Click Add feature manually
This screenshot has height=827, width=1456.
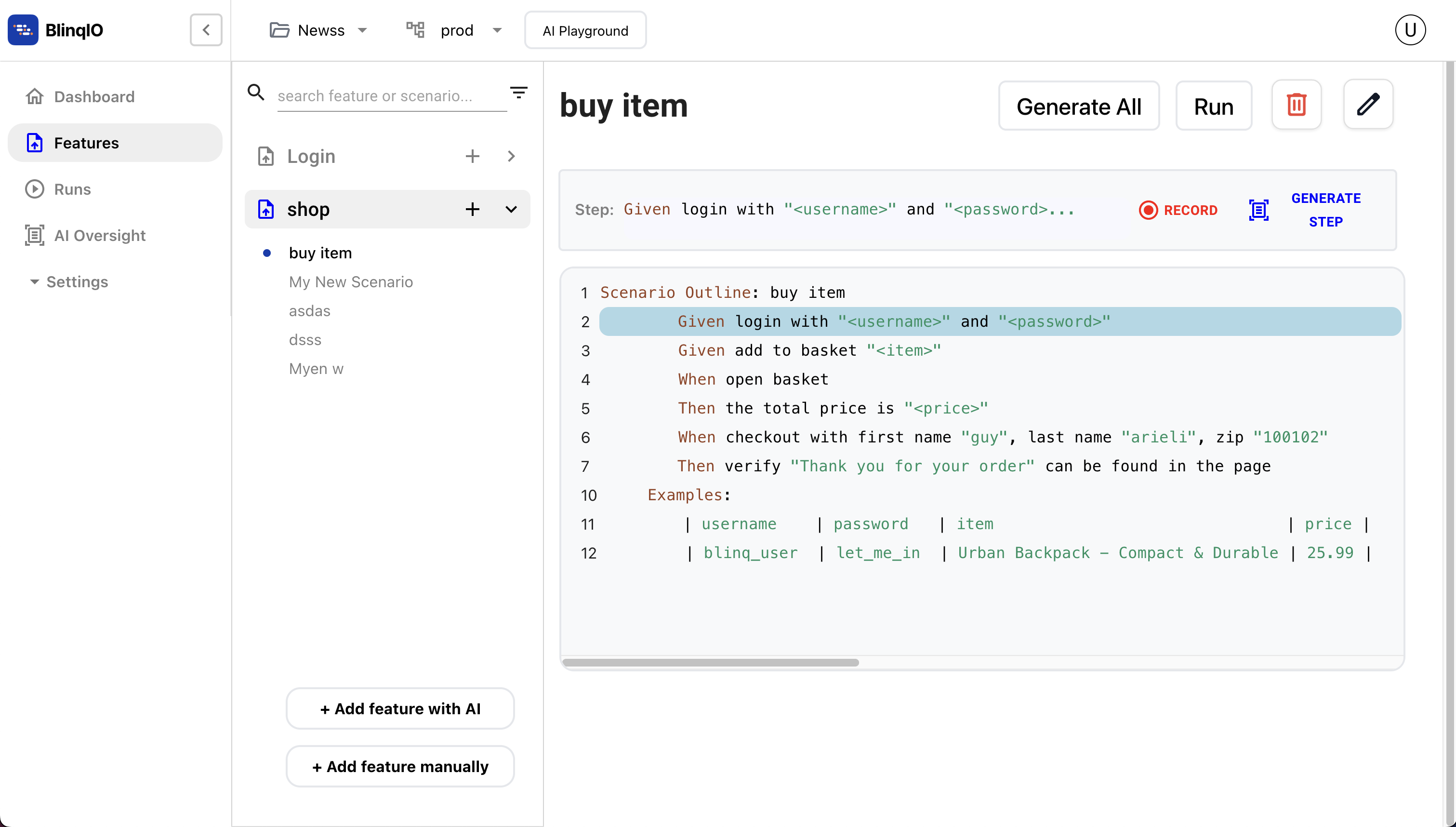[x=400, y=766]
